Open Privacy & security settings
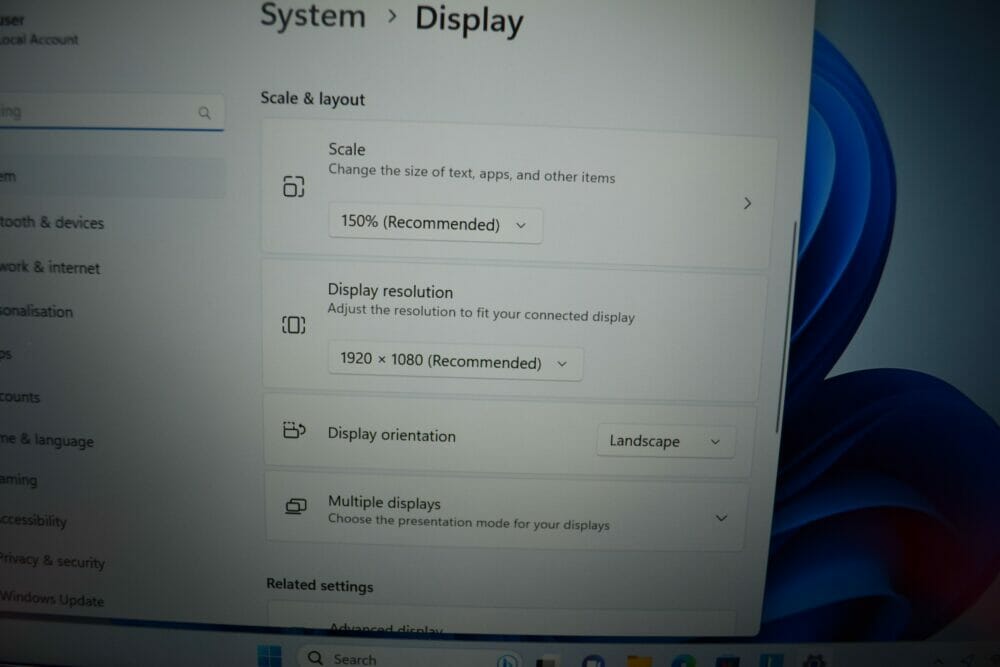Screen dimensions: 1000x667 (52, 561)
